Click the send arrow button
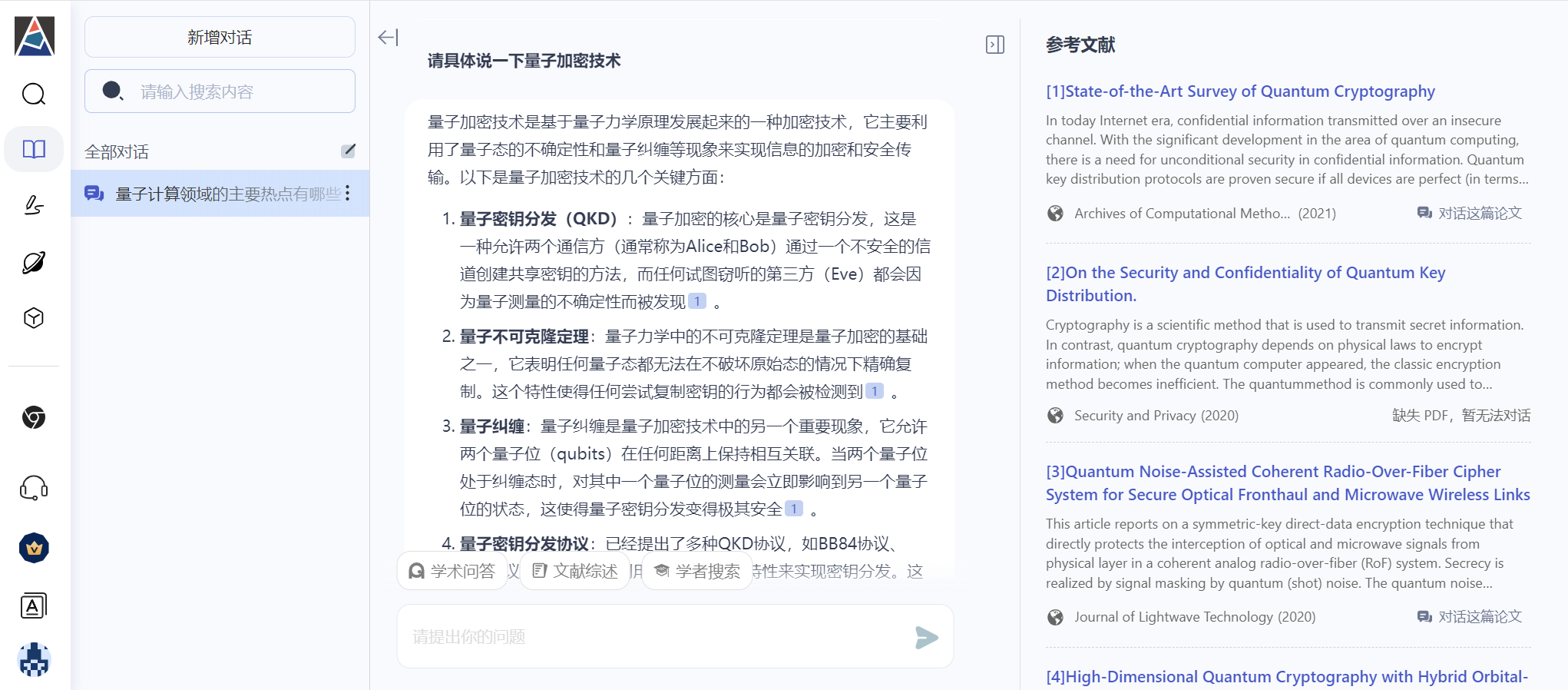1568x690 pixels. 926,637
